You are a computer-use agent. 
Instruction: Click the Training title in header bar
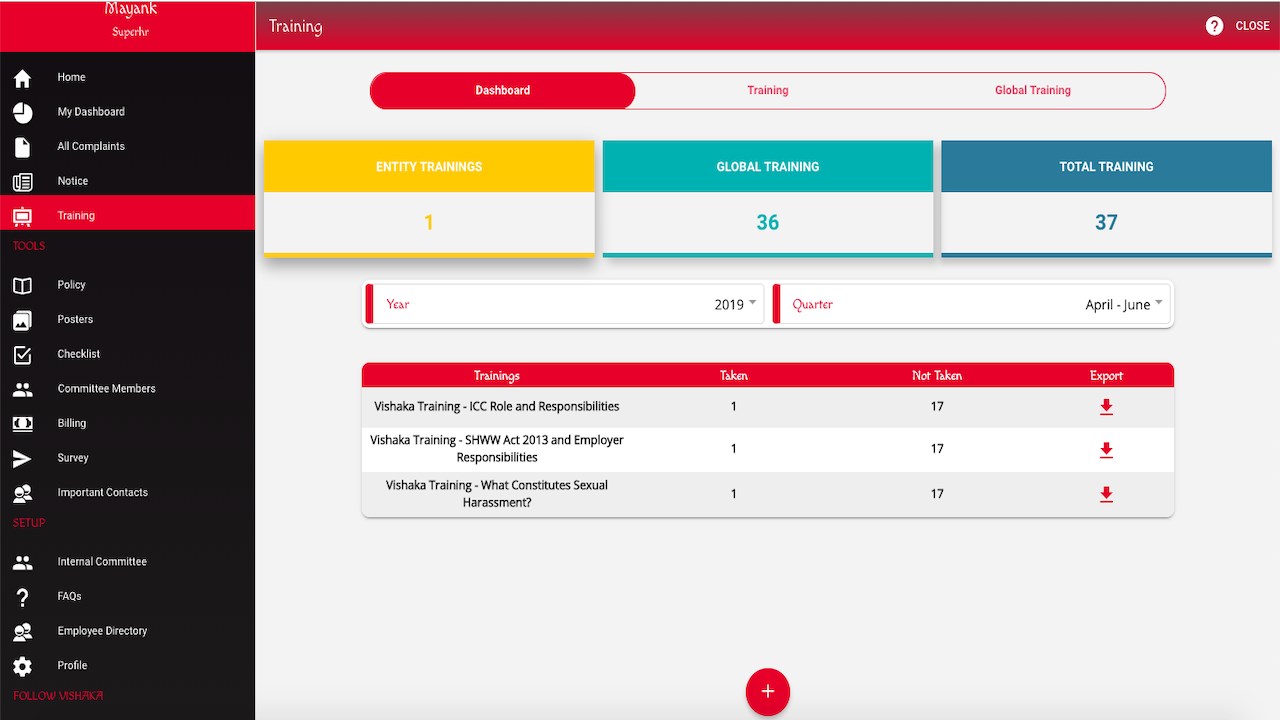coord(296,26)
